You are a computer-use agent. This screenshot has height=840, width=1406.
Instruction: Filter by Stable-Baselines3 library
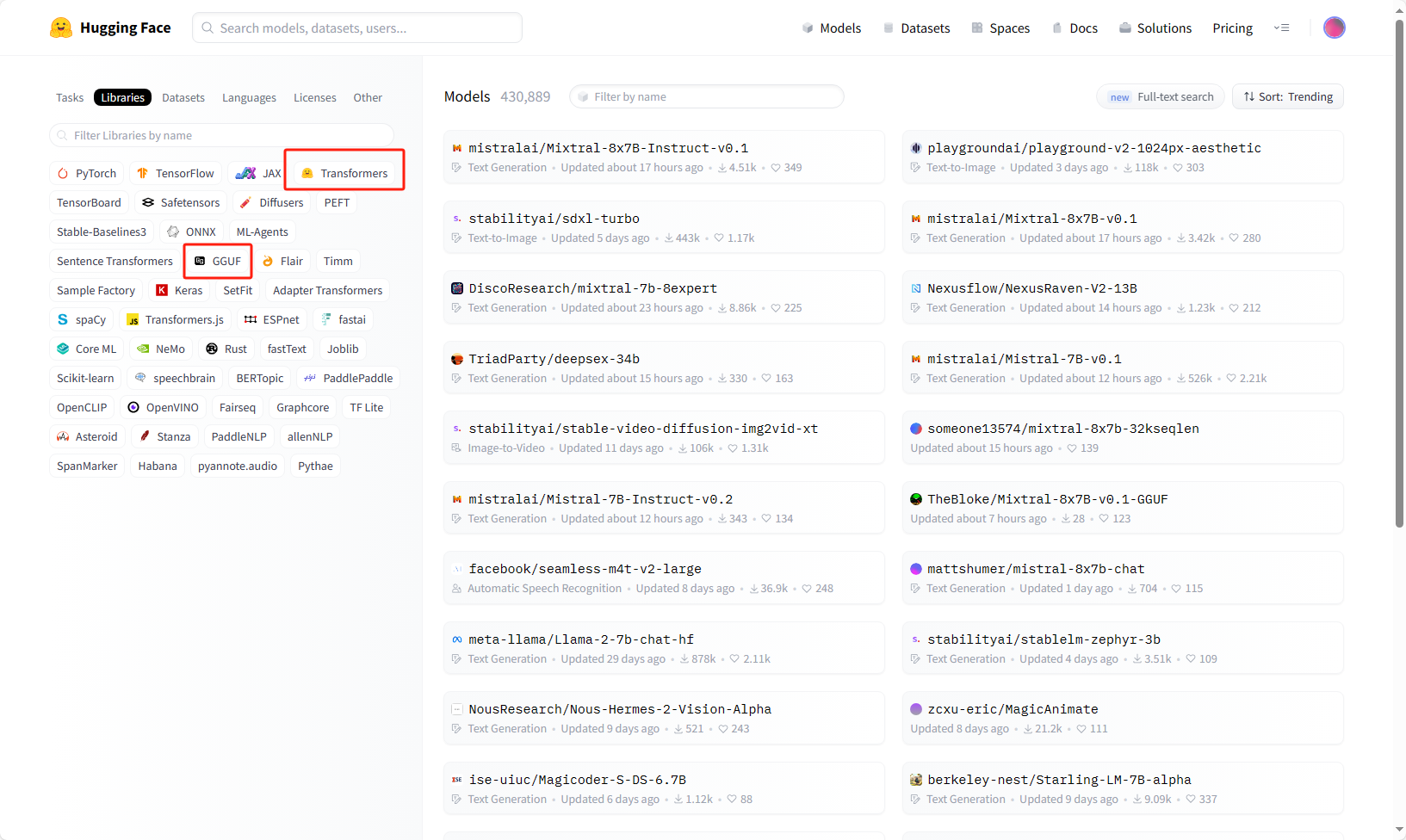tap(102, 232)
